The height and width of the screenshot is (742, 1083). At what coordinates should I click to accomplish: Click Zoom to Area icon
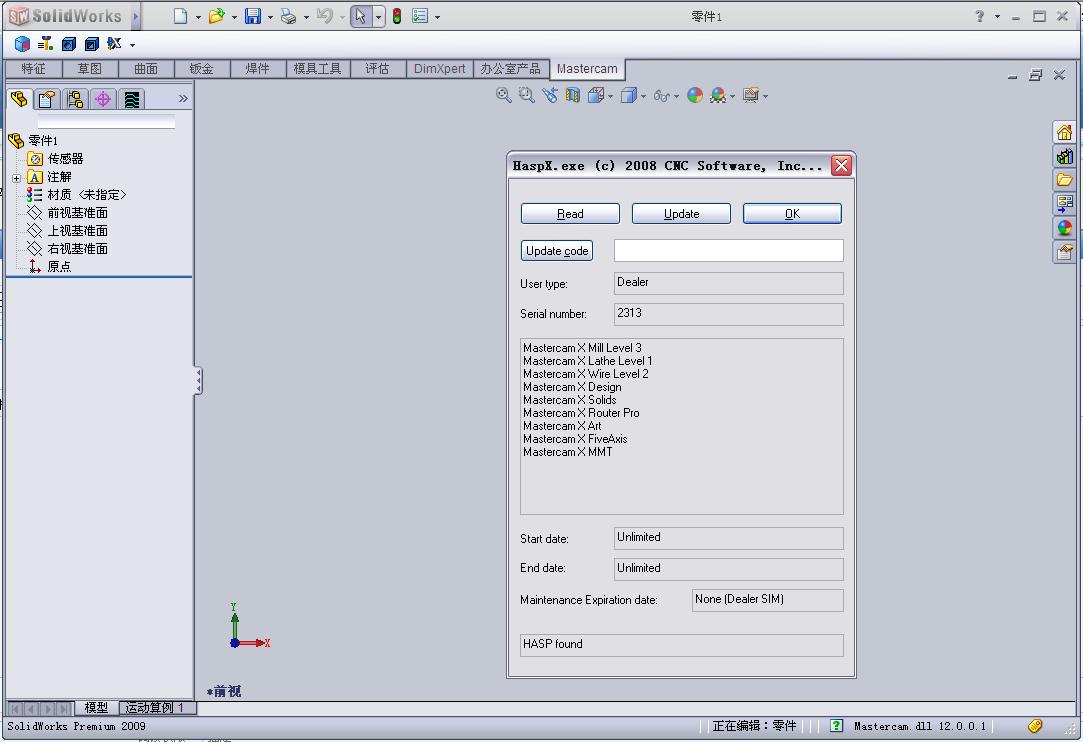click(526, 95)
